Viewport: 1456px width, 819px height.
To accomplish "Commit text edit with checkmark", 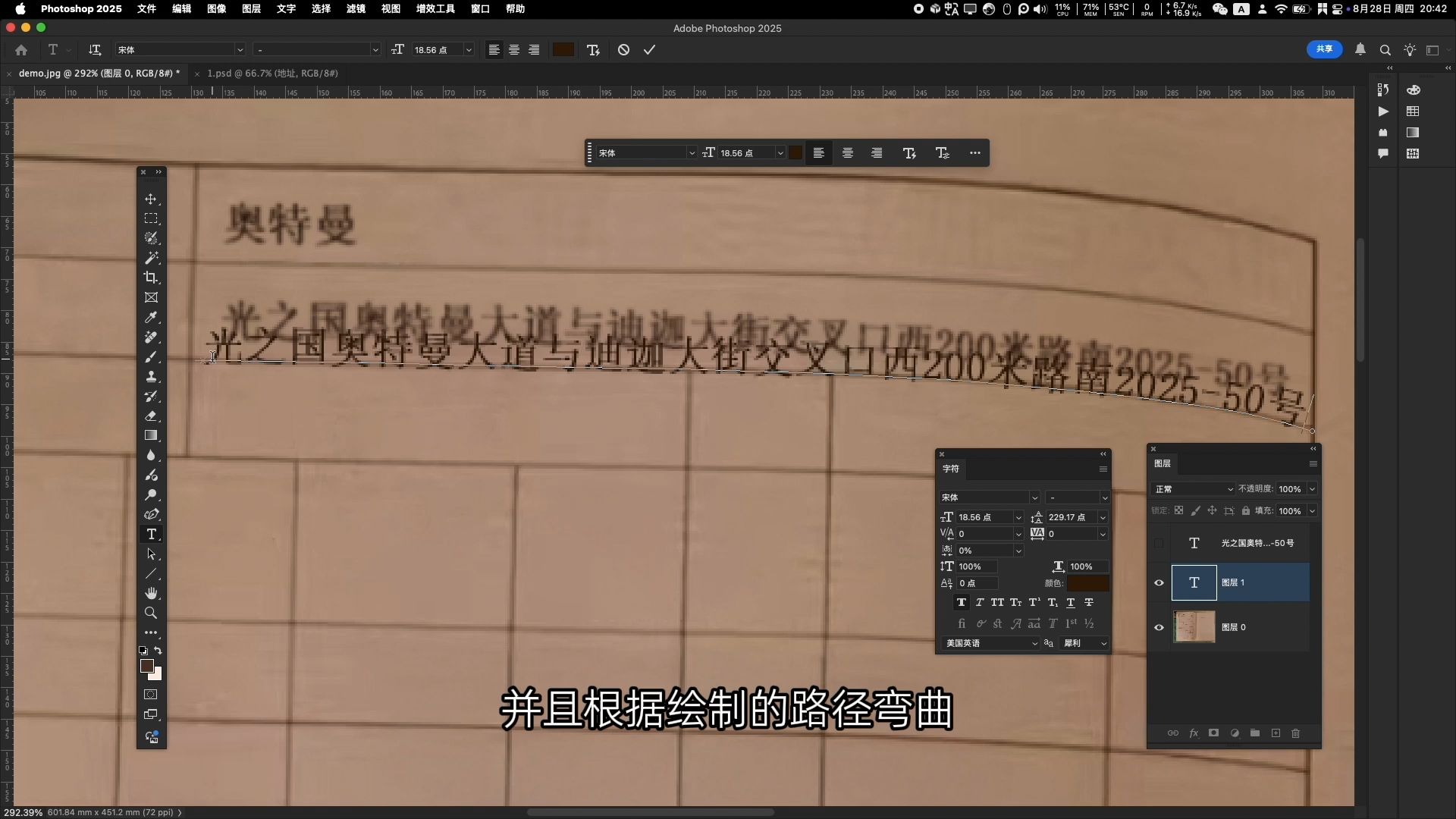I will point(649,50).
